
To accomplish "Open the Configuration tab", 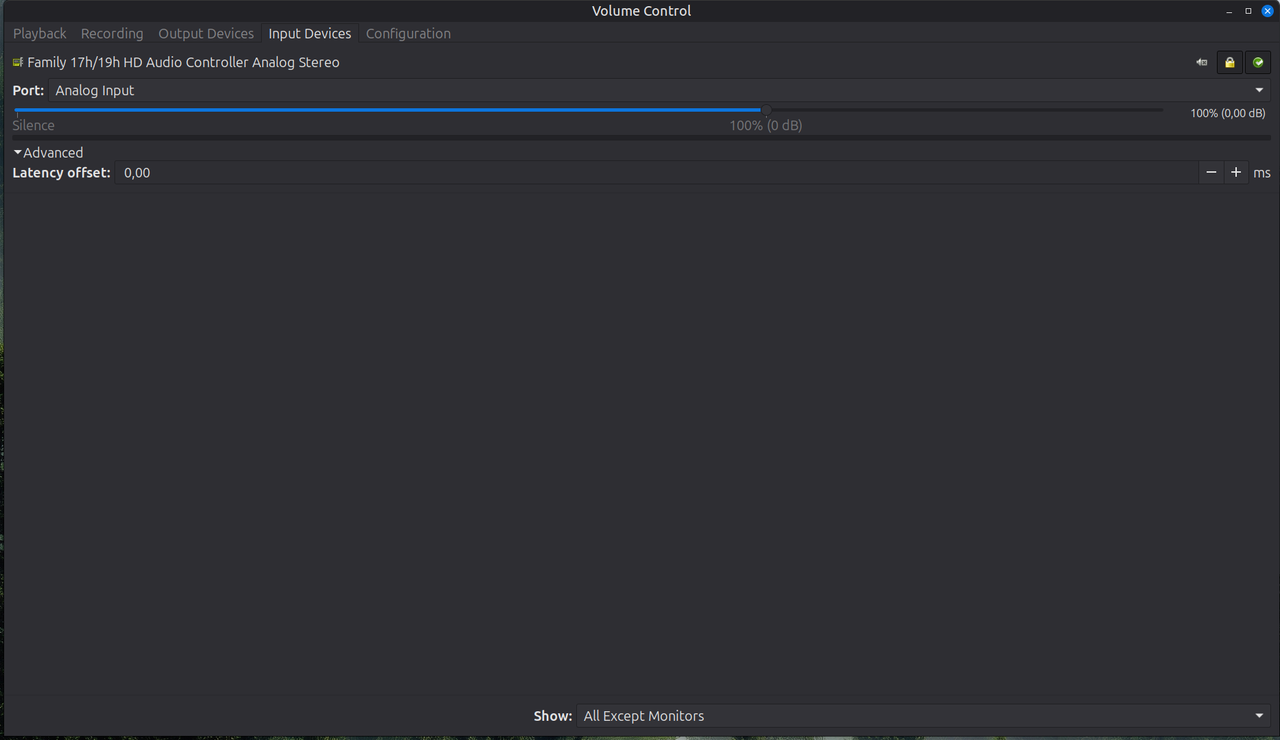I will point(408,33).
